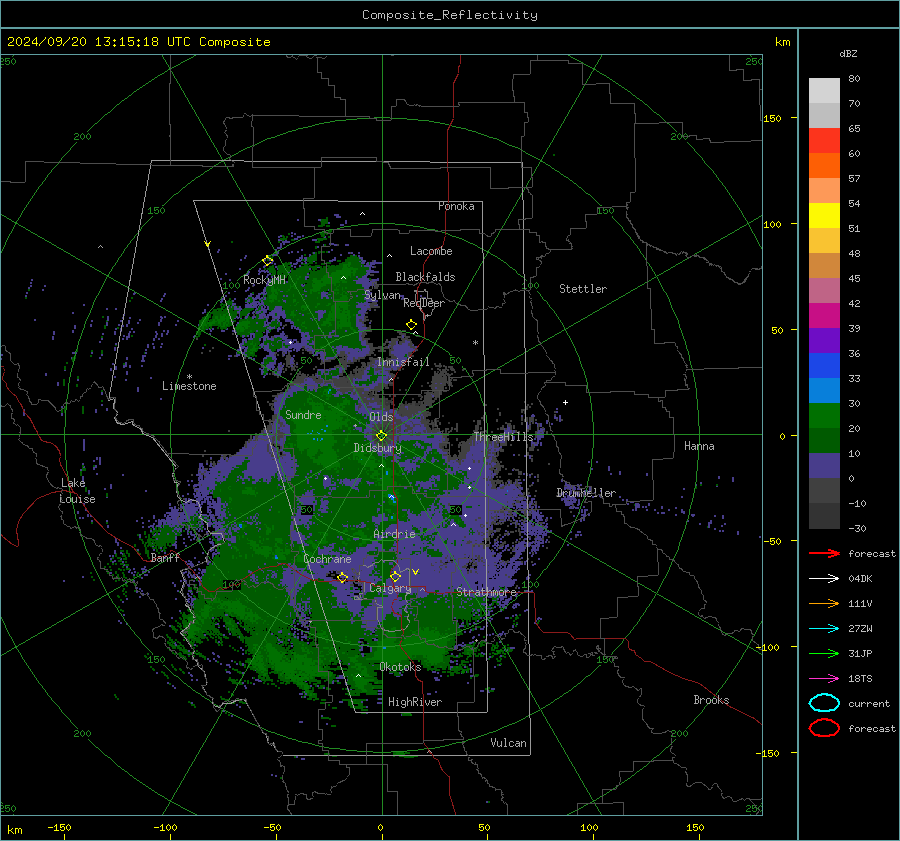
Task: Click the yellow diamond marker below Cochrane
Action: point(343,577)
